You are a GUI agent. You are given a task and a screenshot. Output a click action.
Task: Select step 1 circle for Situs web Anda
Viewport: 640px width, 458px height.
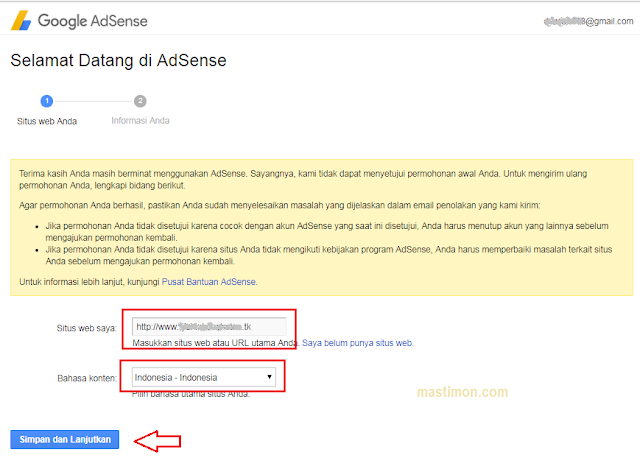point(47,101)
